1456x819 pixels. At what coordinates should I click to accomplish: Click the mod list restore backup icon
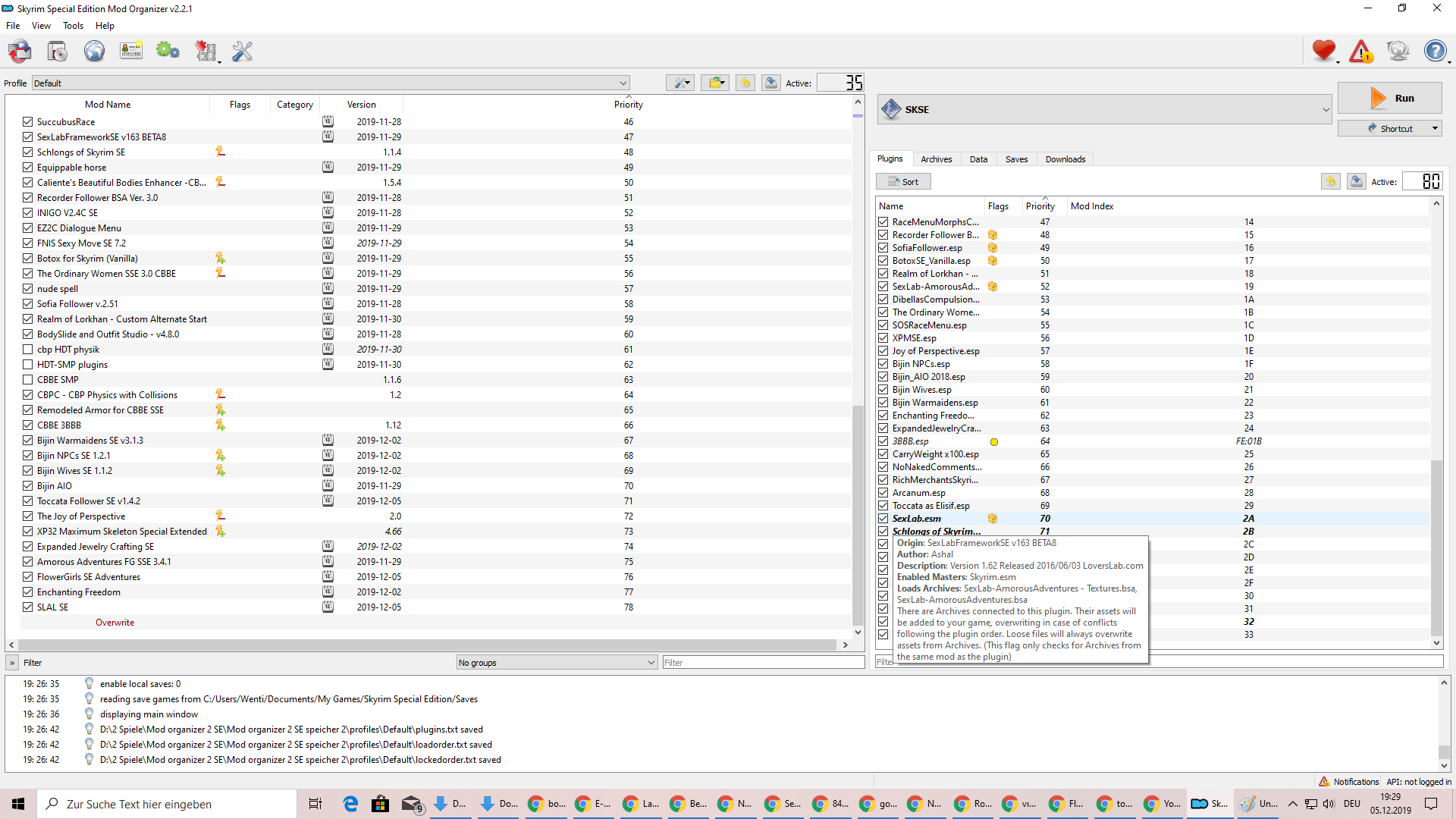coord(745,83)
